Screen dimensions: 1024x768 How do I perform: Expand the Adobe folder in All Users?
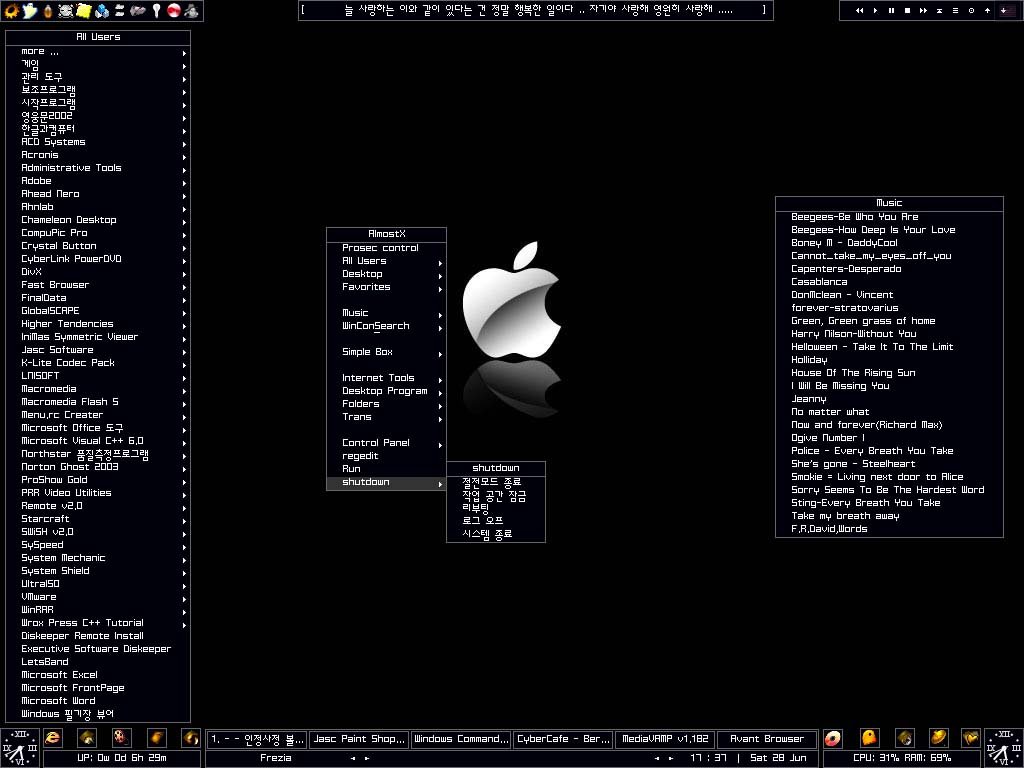[98, 181]
